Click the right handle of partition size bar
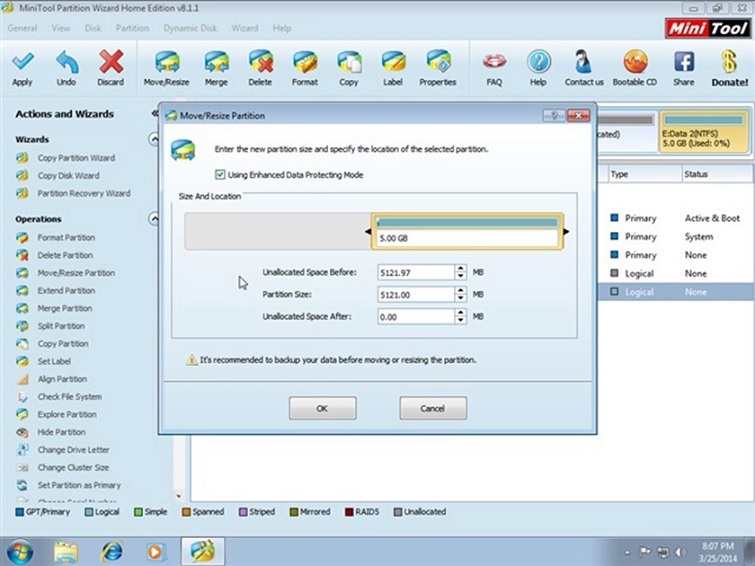Viewport: 755px width, 566px height. tap(567, 233)
